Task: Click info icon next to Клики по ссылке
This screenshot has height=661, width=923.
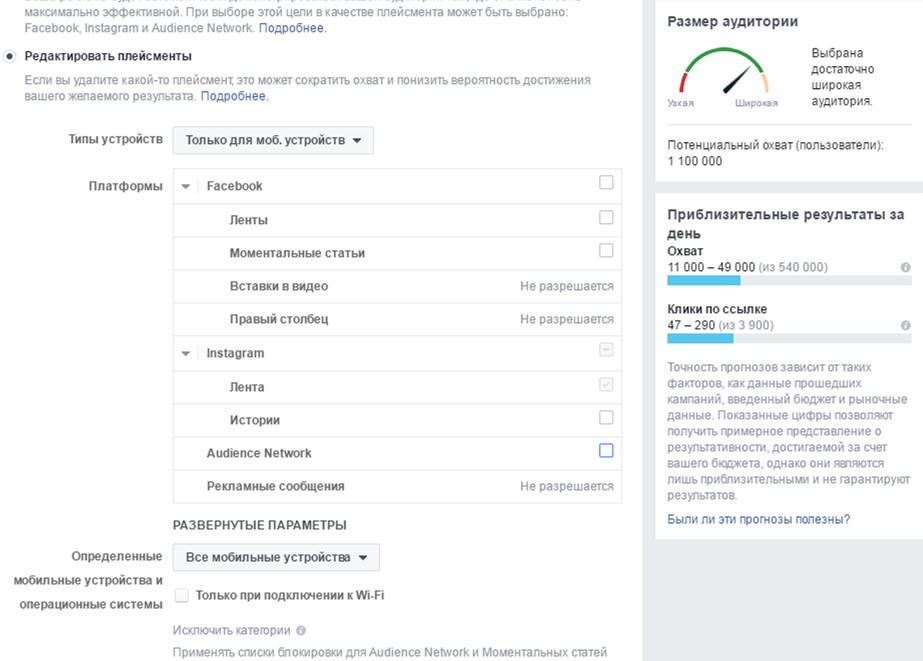Action: tap(905, 326)
